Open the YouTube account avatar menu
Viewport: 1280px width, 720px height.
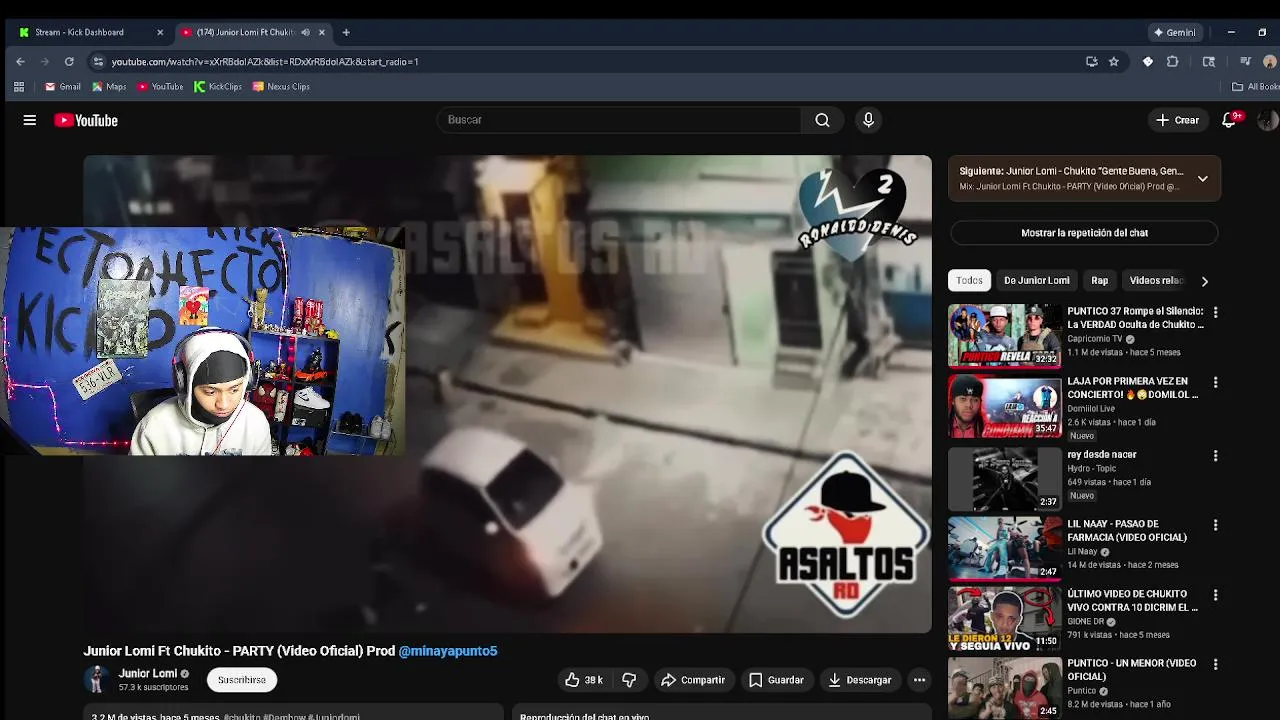click(x=1267, y=120)
